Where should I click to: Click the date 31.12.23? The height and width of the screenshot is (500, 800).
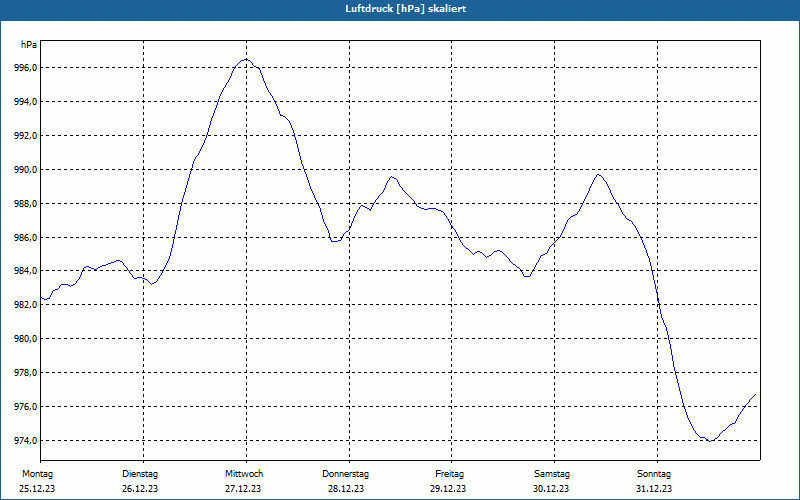click(654, 489)
